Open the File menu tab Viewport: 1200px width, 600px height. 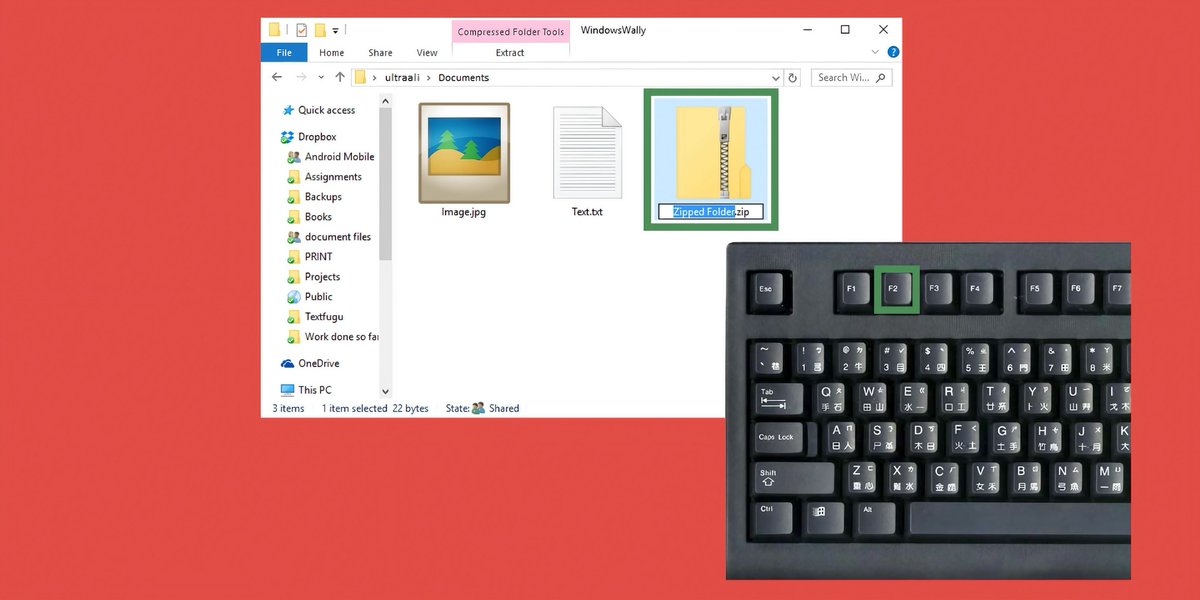(x=284, y=53)
